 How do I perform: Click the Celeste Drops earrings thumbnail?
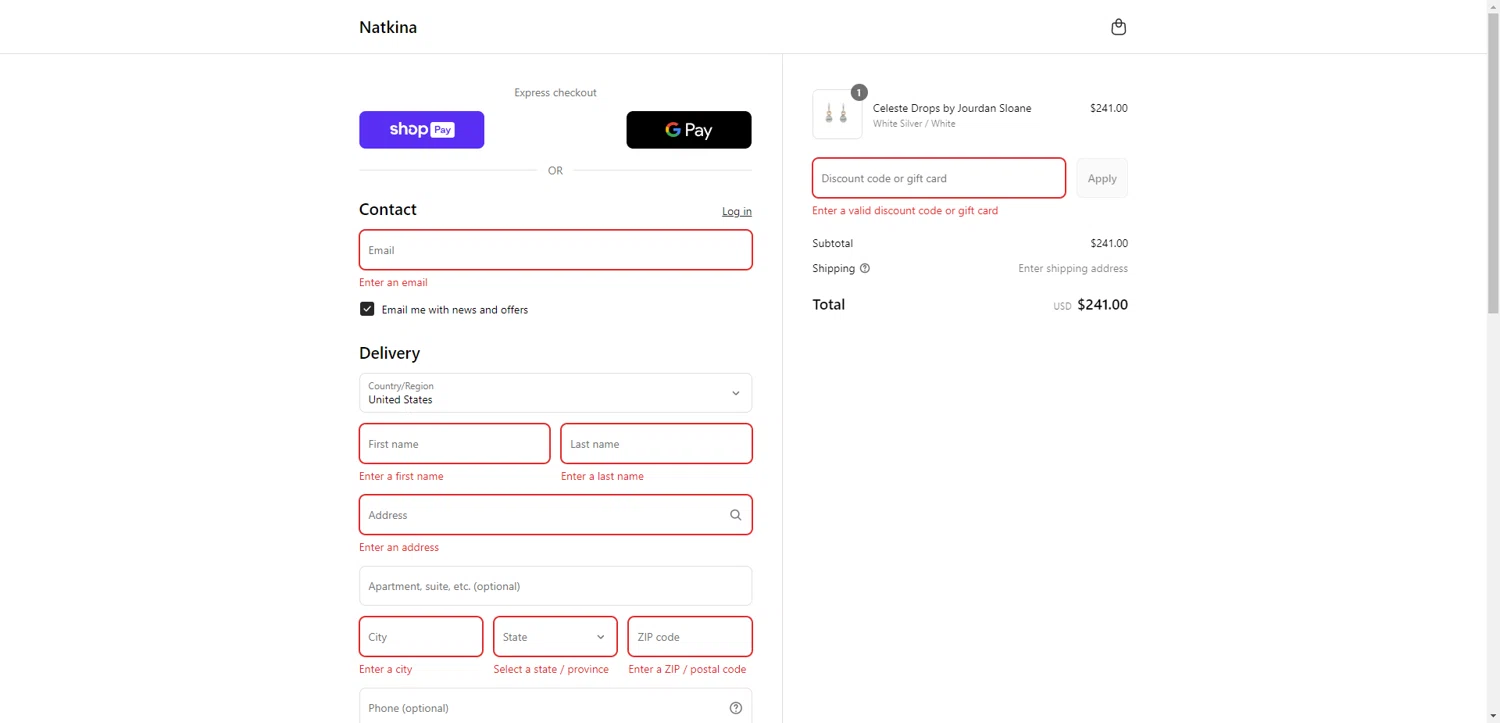coord(837,114)
